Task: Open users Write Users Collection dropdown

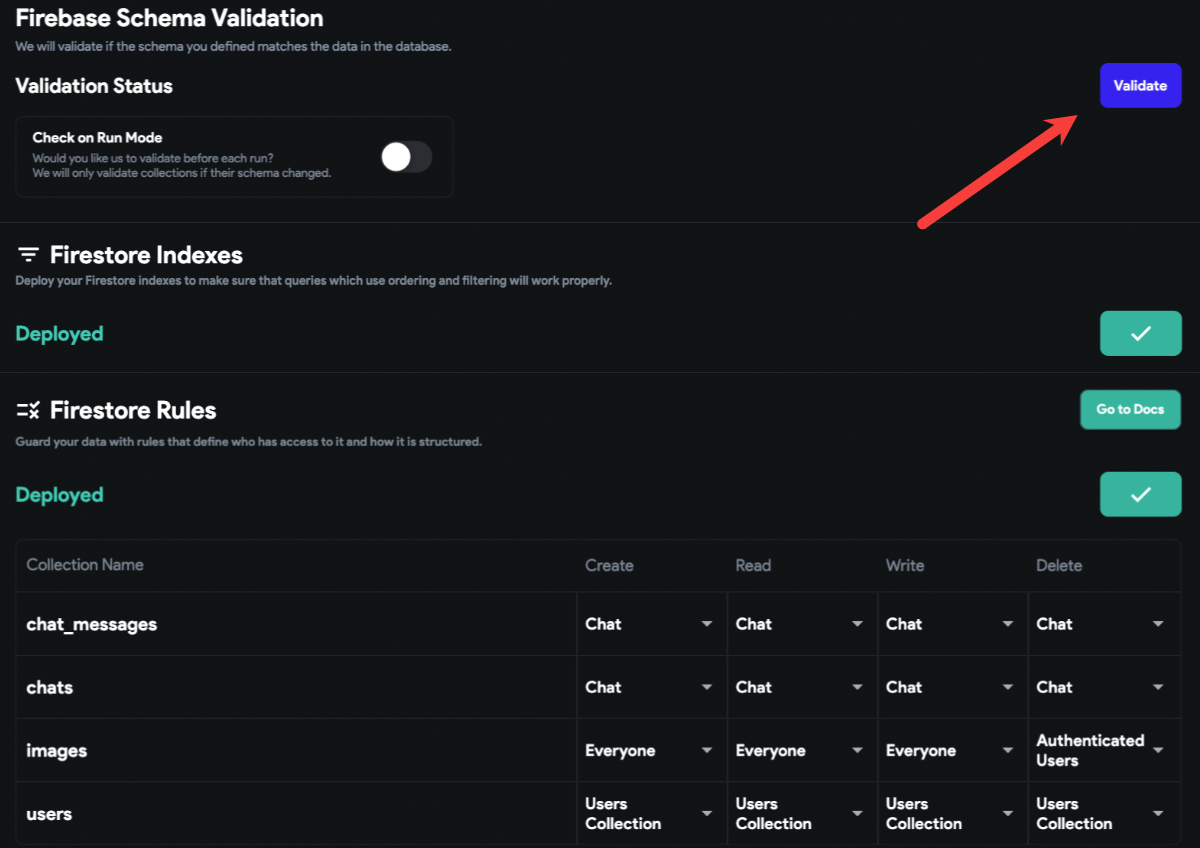Action: [952, 813]
